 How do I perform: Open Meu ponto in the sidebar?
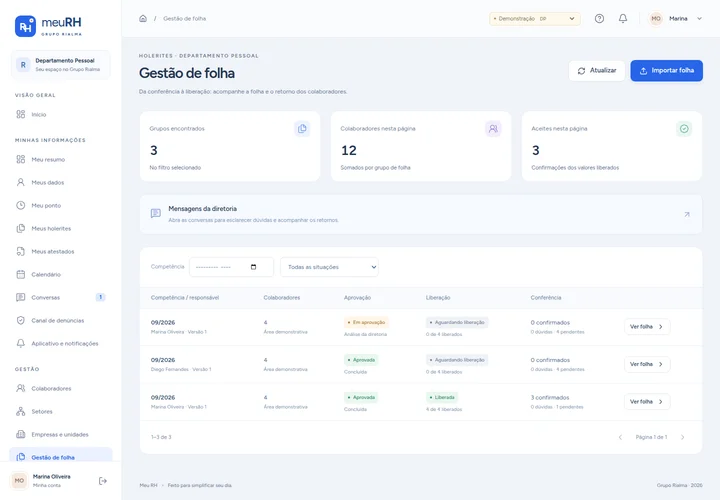pos(61,205)
